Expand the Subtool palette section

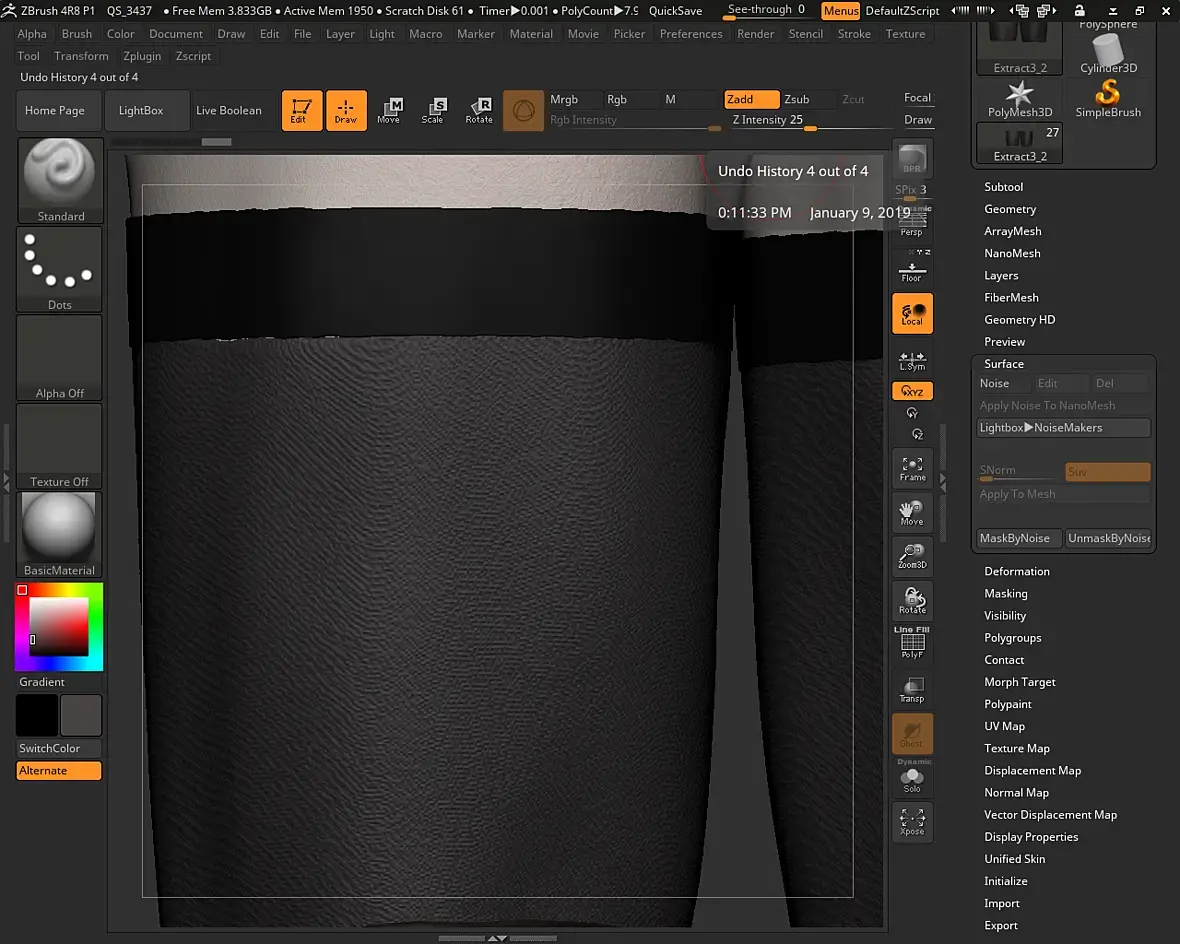coord(1003,187)
